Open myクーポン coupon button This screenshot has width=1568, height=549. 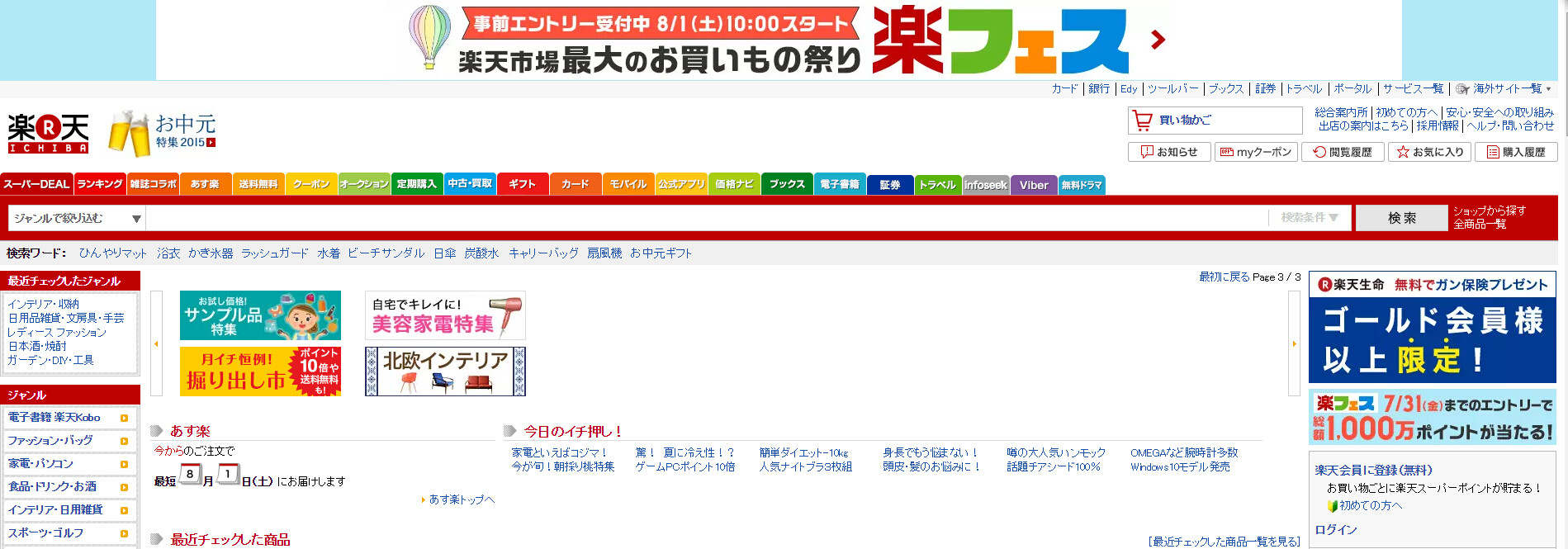[x=1256, y=152]
